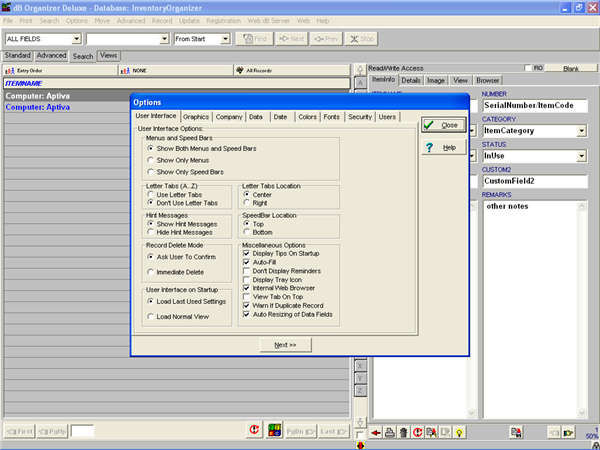
Task: Click the yellow light bulb icon
Action: pos(459,433)
